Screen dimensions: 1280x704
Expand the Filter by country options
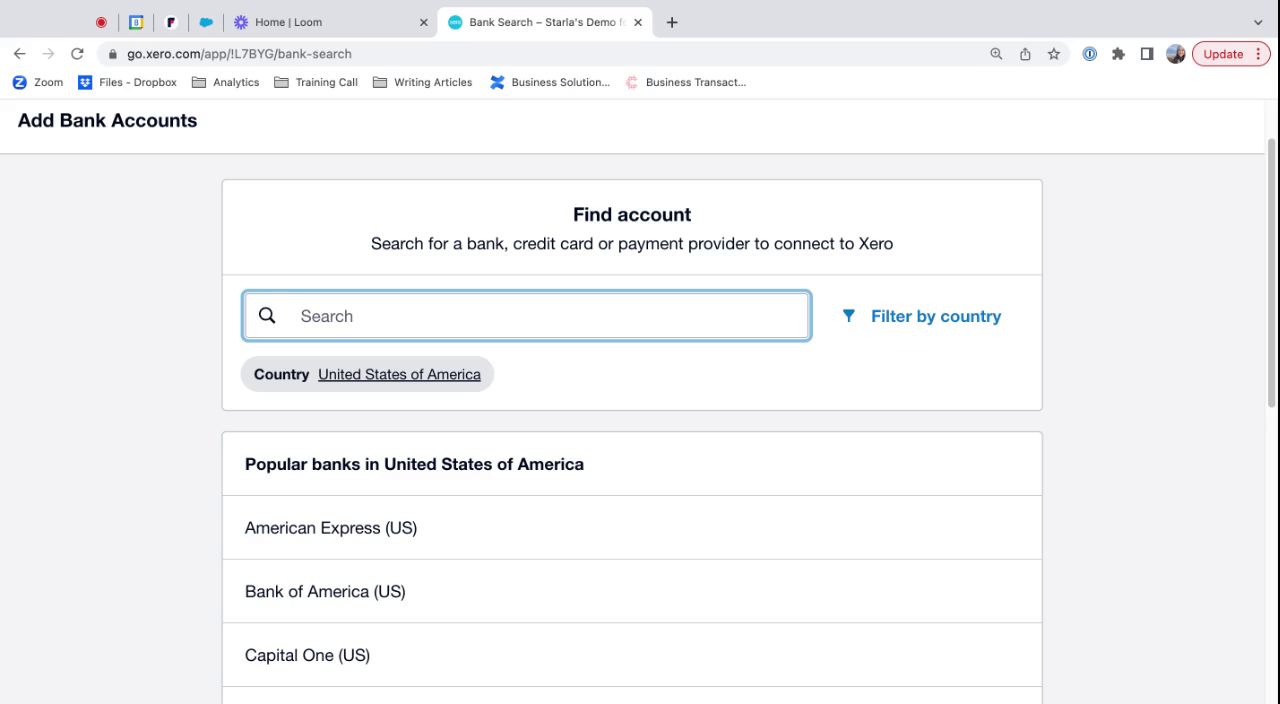pyautogui.click(x=919, y=316)
